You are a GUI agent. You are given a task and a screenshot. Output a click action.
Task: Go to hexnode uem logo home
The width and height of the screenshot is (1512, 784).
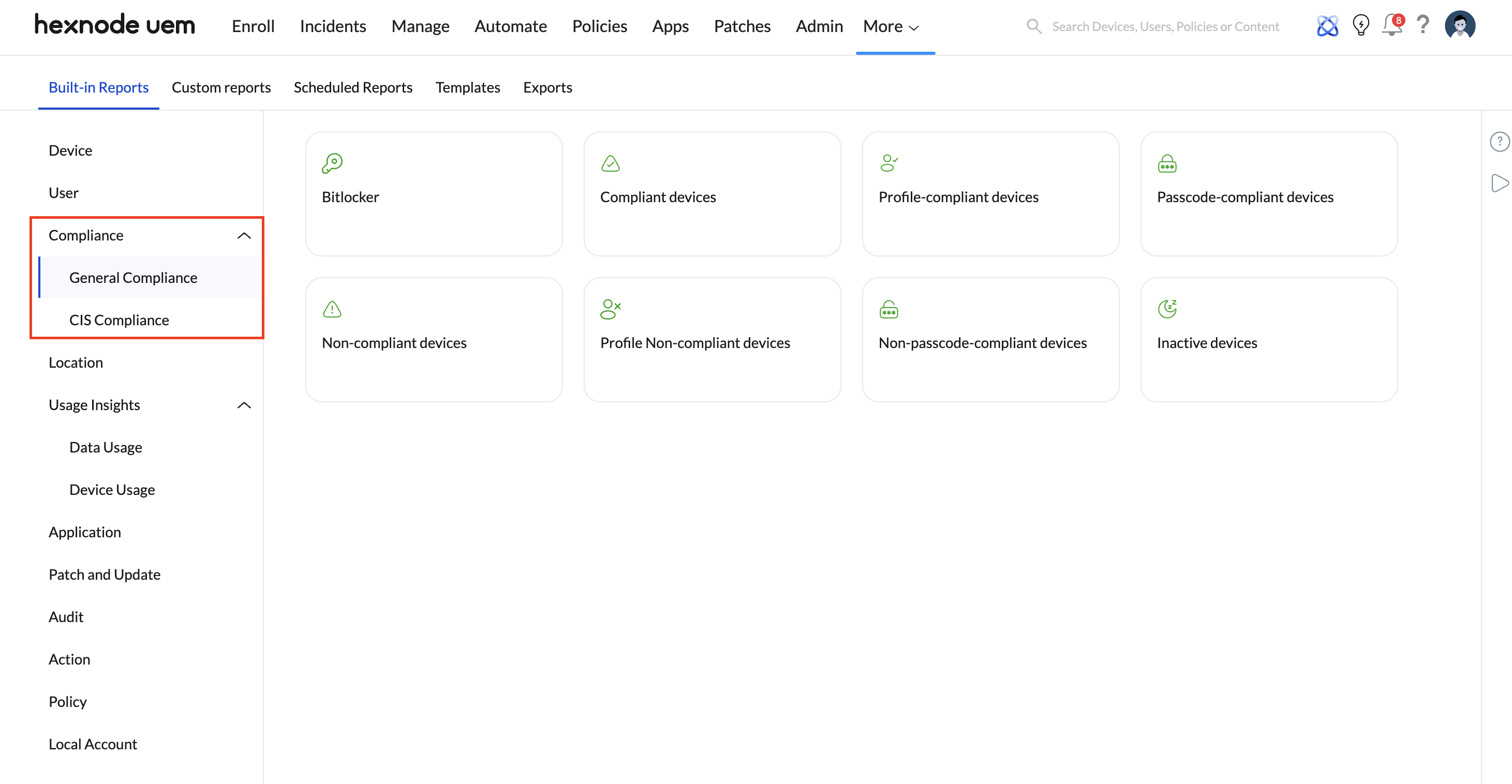click(114, 25)
